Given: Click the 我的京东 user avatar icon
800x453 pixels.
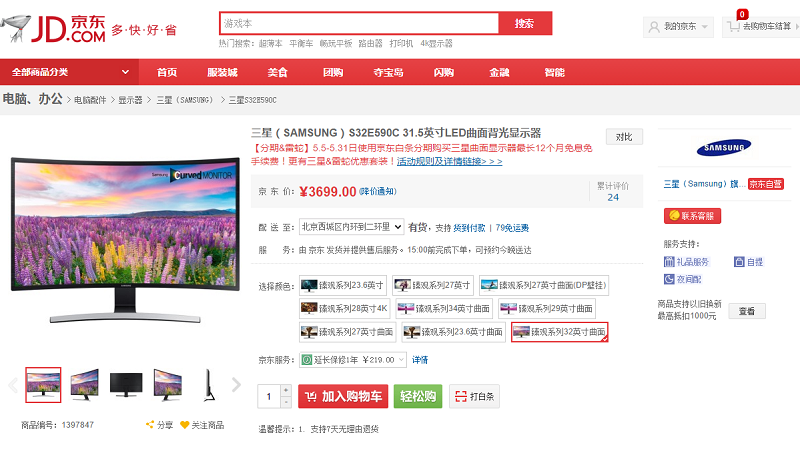Looking at the screenshot, I should pos(654,27).
